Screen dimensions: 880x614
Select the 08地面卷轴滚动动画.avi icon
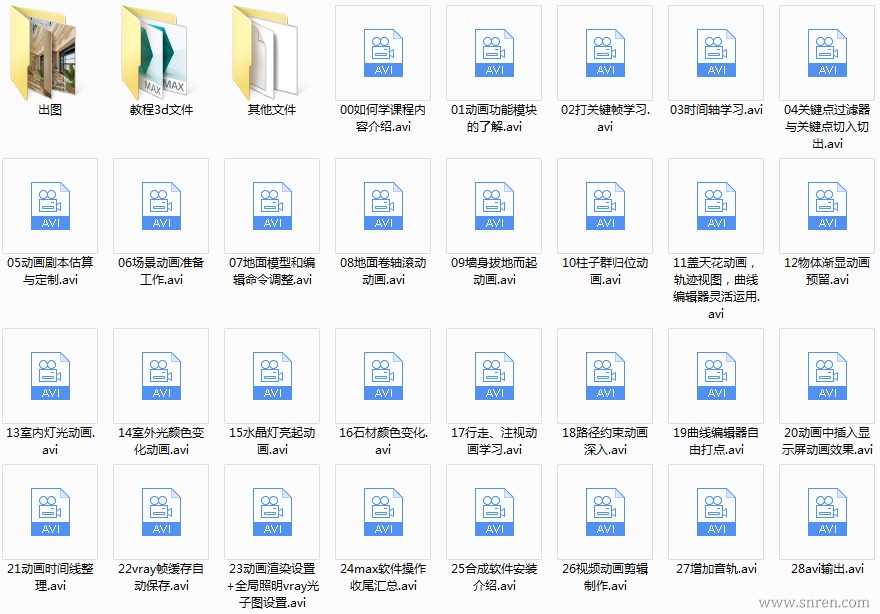point(383,205)
